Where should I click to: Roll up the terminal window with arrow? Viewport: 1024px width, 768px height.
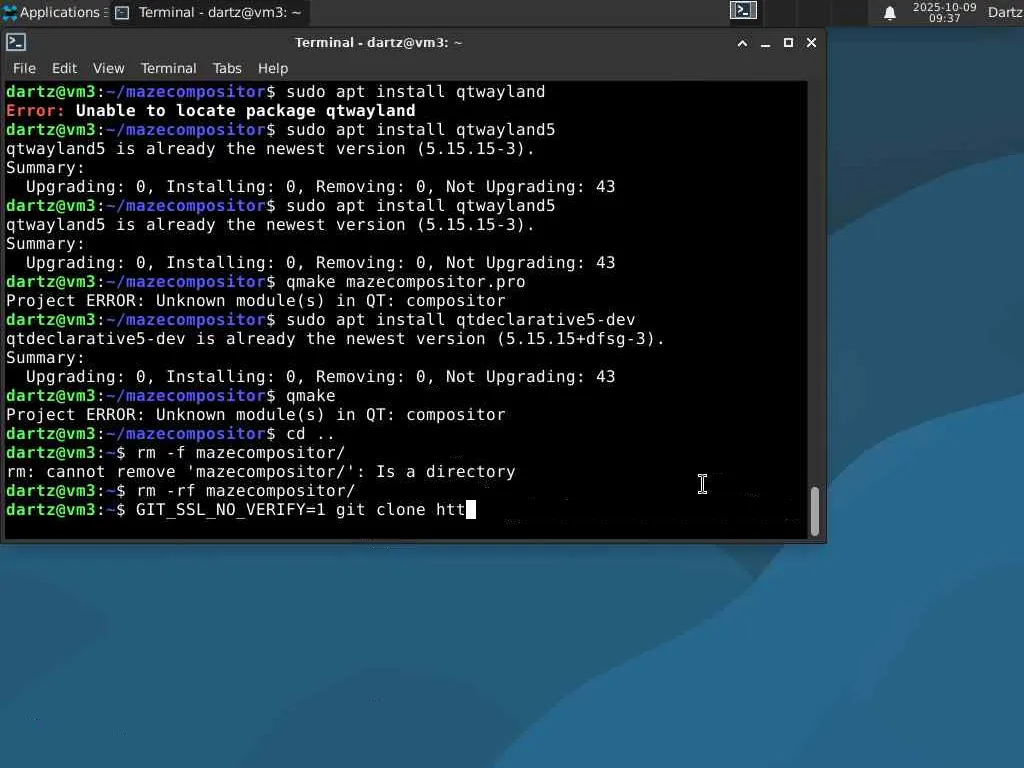click(x=743, y=43)
